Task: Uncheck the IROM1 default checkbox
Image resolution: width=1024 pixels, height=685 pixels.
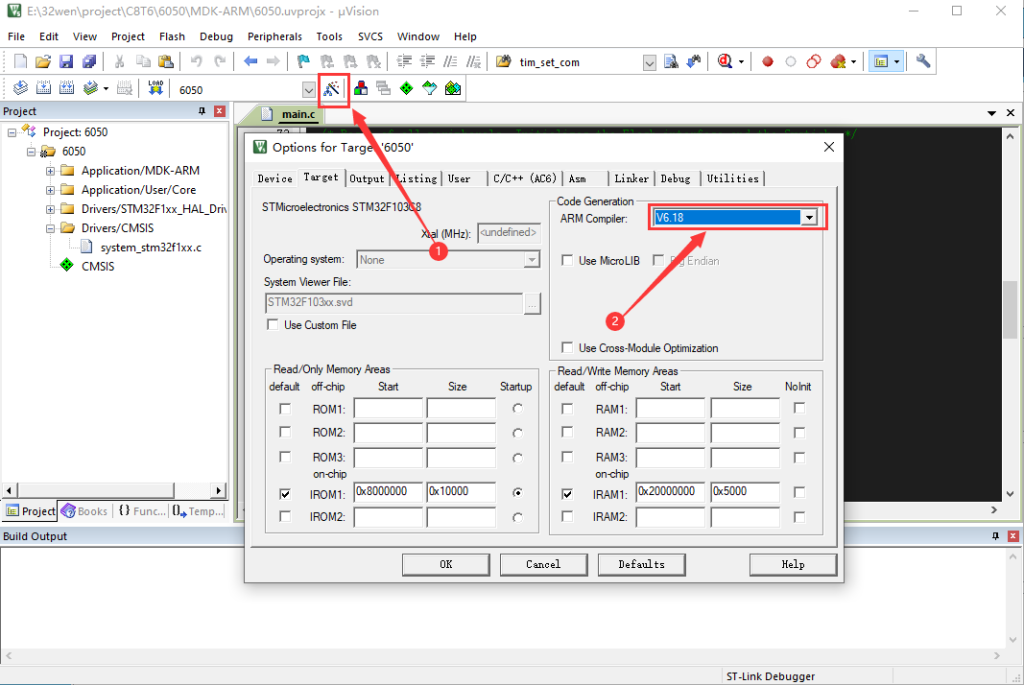Action: [285, 494]
